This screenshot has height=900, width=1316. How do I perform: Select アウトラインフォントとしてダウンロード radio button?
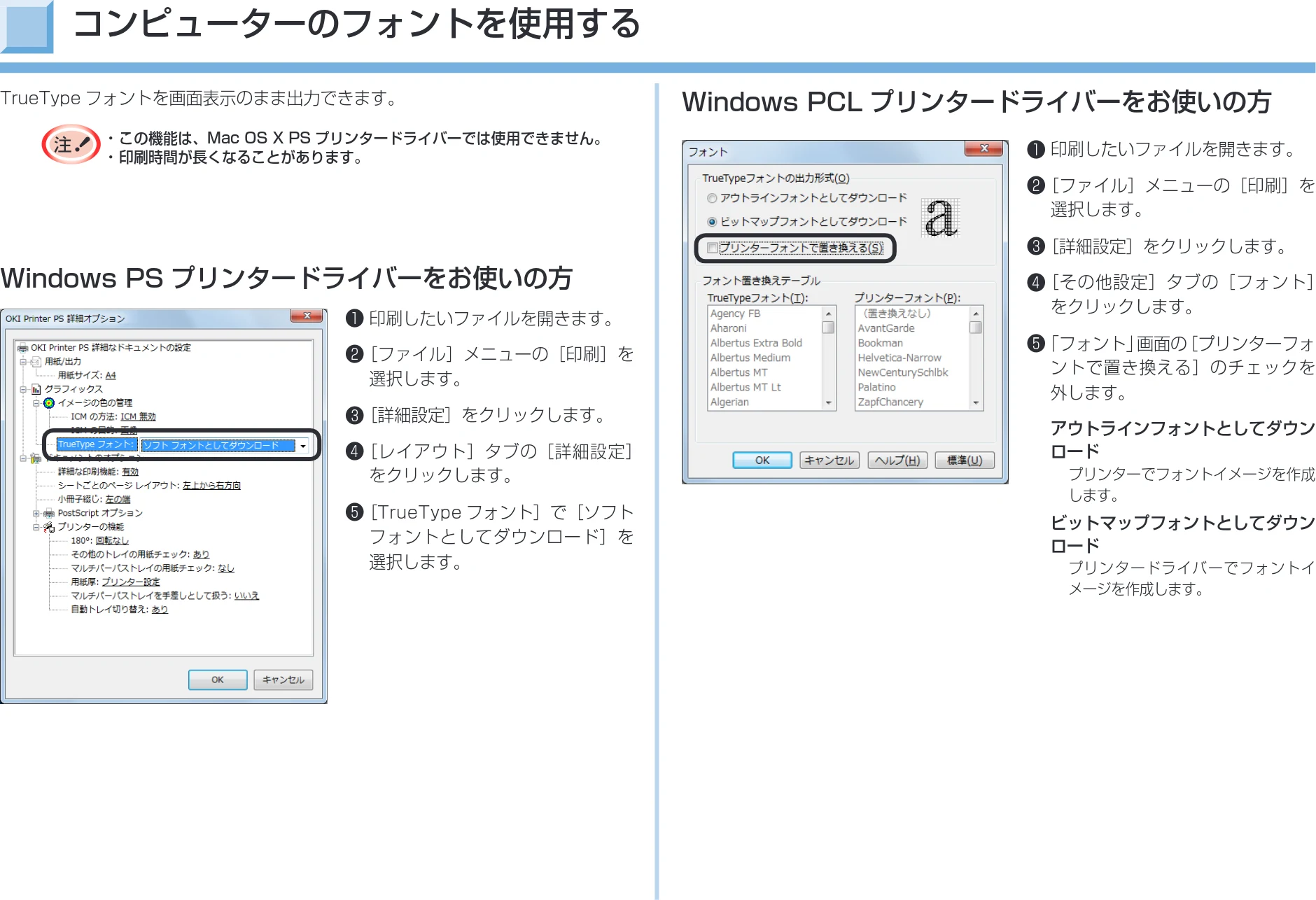712,198
